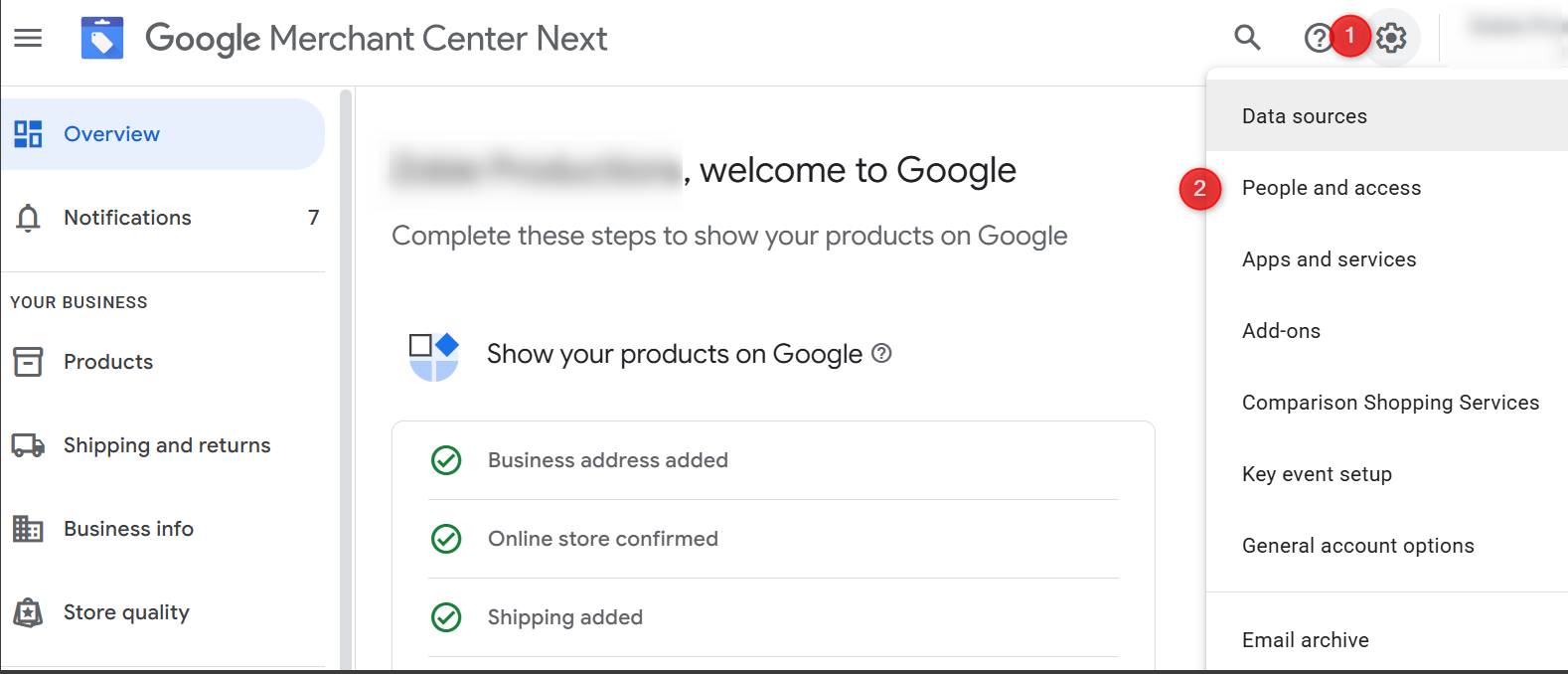Click the settings gear icon
The width and height of the screenshot is (1568, 674).
(x=1392, y=38)
